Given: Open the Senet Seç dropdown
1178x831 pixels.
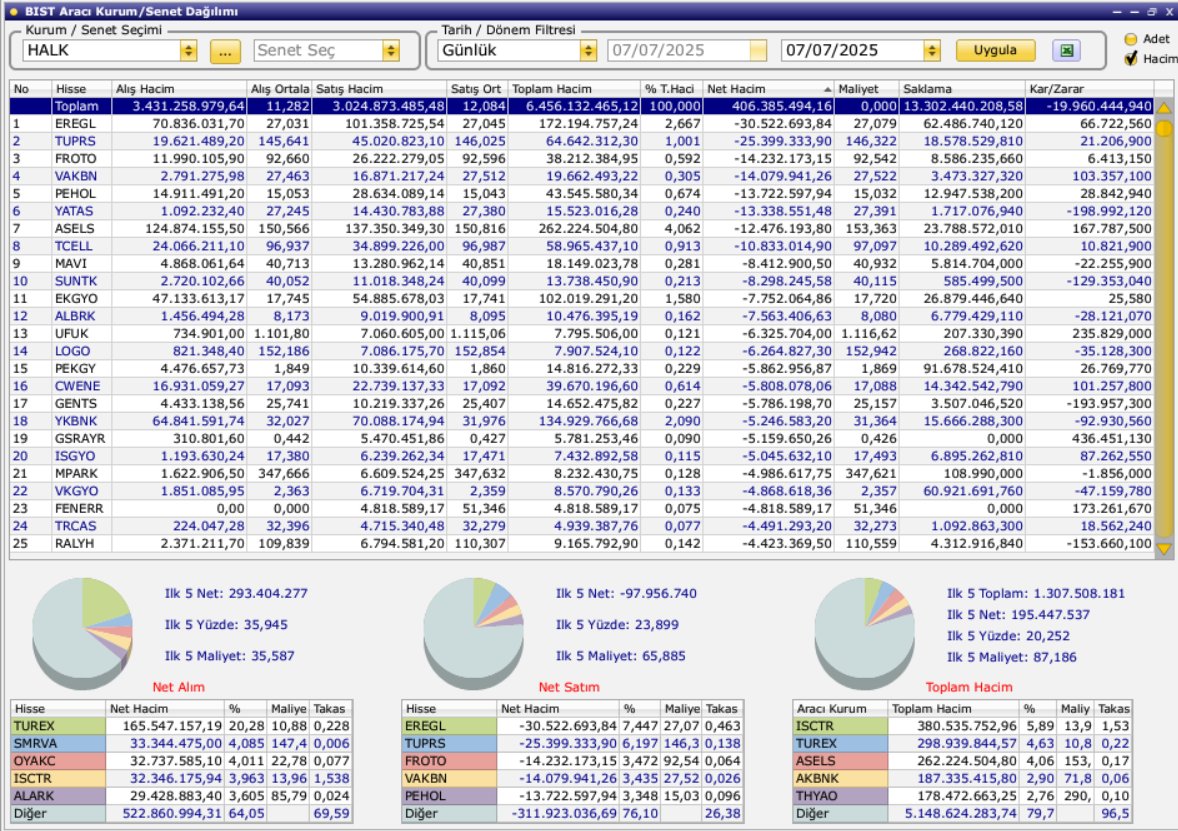Looking at the screenshot, I should click(391, 50).
